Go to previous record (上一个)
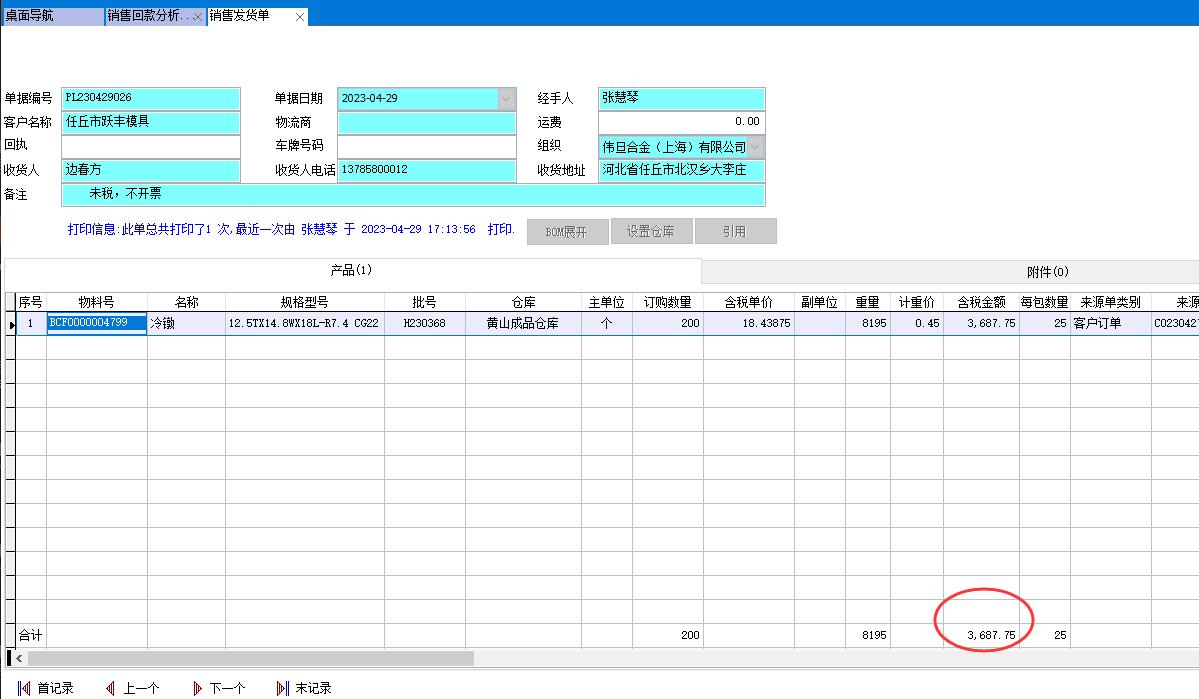 [132, 688]
